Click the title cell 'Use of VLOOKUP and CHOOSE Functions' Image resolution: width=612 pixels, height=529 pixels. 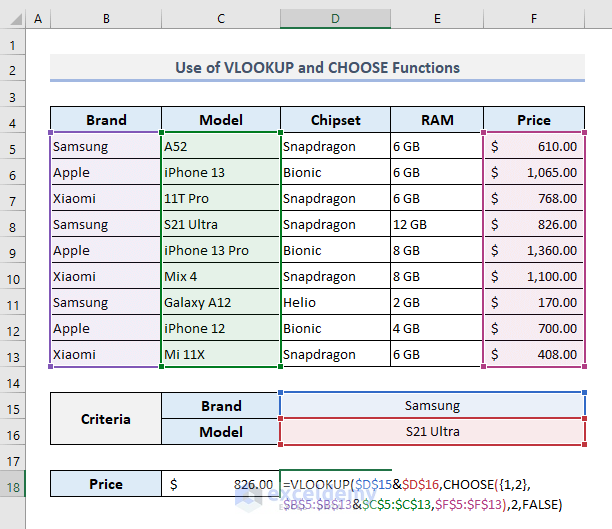(x=317, y=68)
